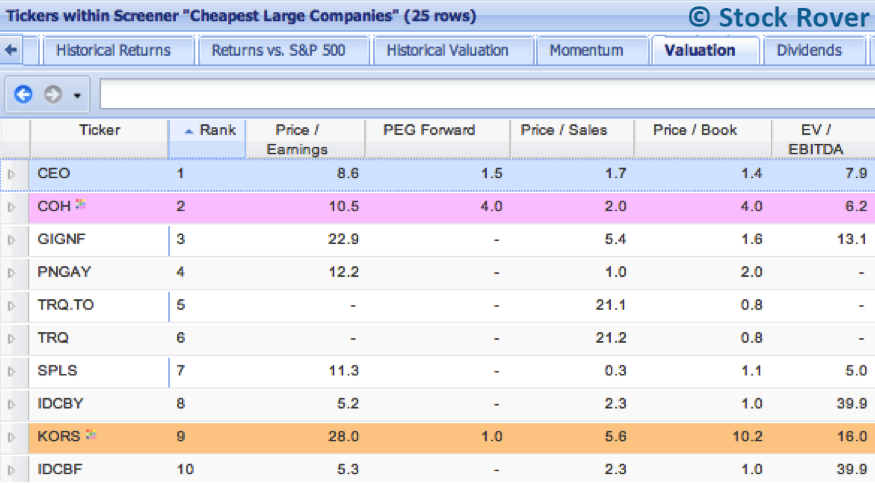875x483 pixels.
Task: Click the 13.1 EV/EBITDA value for GIGNF
Action: pos(852,240)
